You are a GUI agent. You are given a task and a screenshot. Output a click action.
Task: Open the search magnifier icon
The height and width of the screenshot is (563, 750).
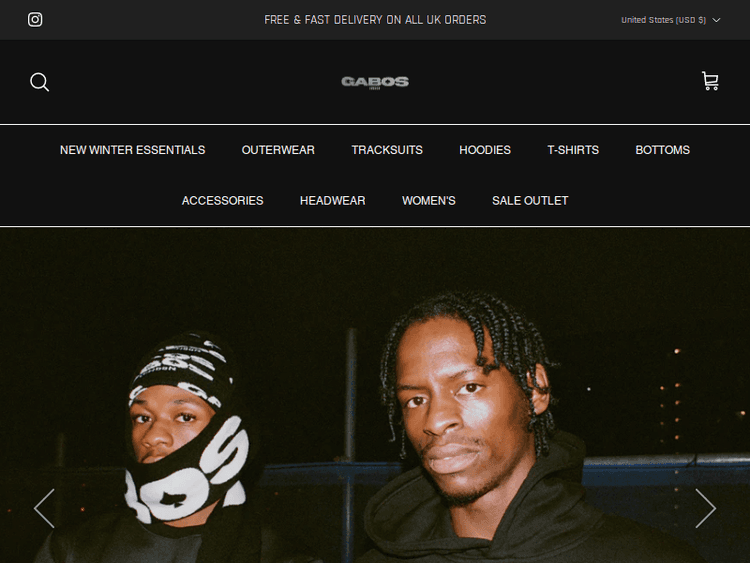coord(39,82)
